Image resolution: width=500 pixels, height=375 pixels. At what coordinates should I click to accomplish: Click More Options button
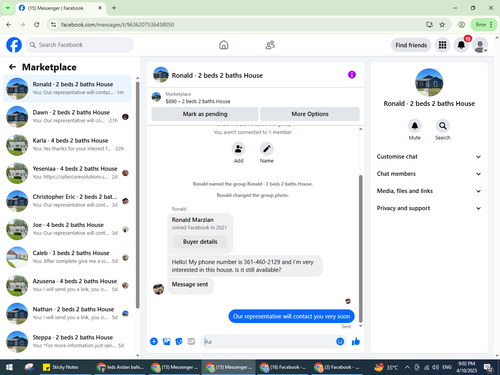click(x=310, y=114)
